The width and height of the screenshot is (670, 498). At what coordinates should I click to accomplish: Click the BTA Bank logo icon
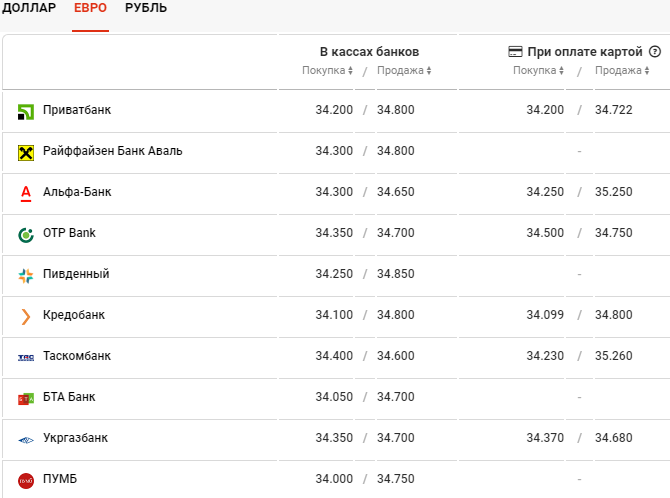[x=26, y=398]
